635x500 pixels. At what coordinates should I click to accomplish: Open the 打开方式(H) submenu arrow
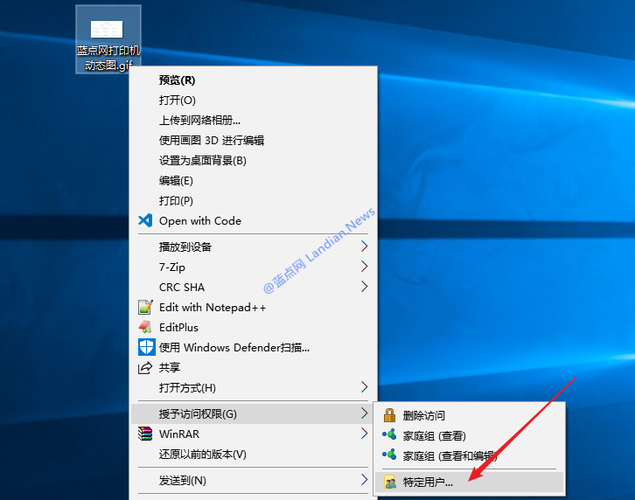364,387
